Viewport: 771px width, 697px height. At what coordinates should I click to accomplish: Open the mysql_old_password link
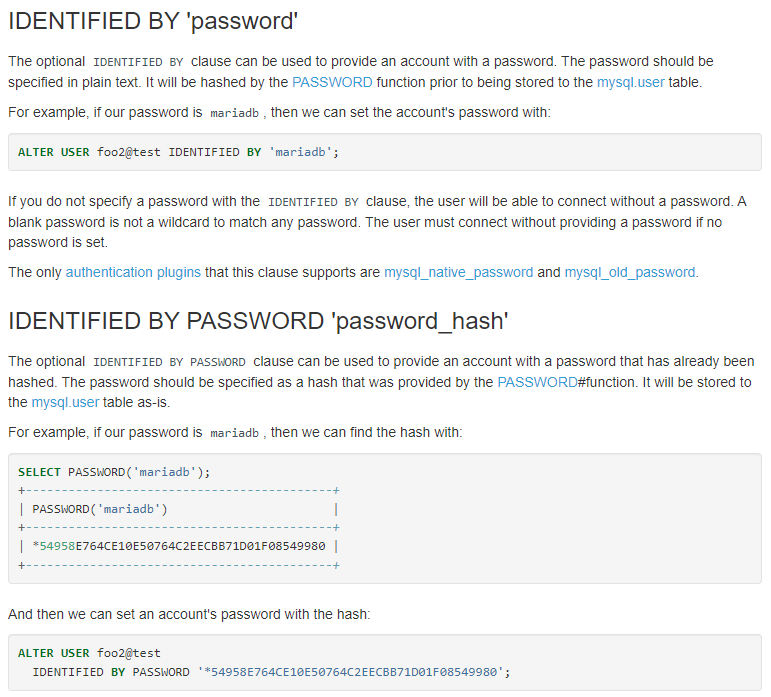(630, 272)
